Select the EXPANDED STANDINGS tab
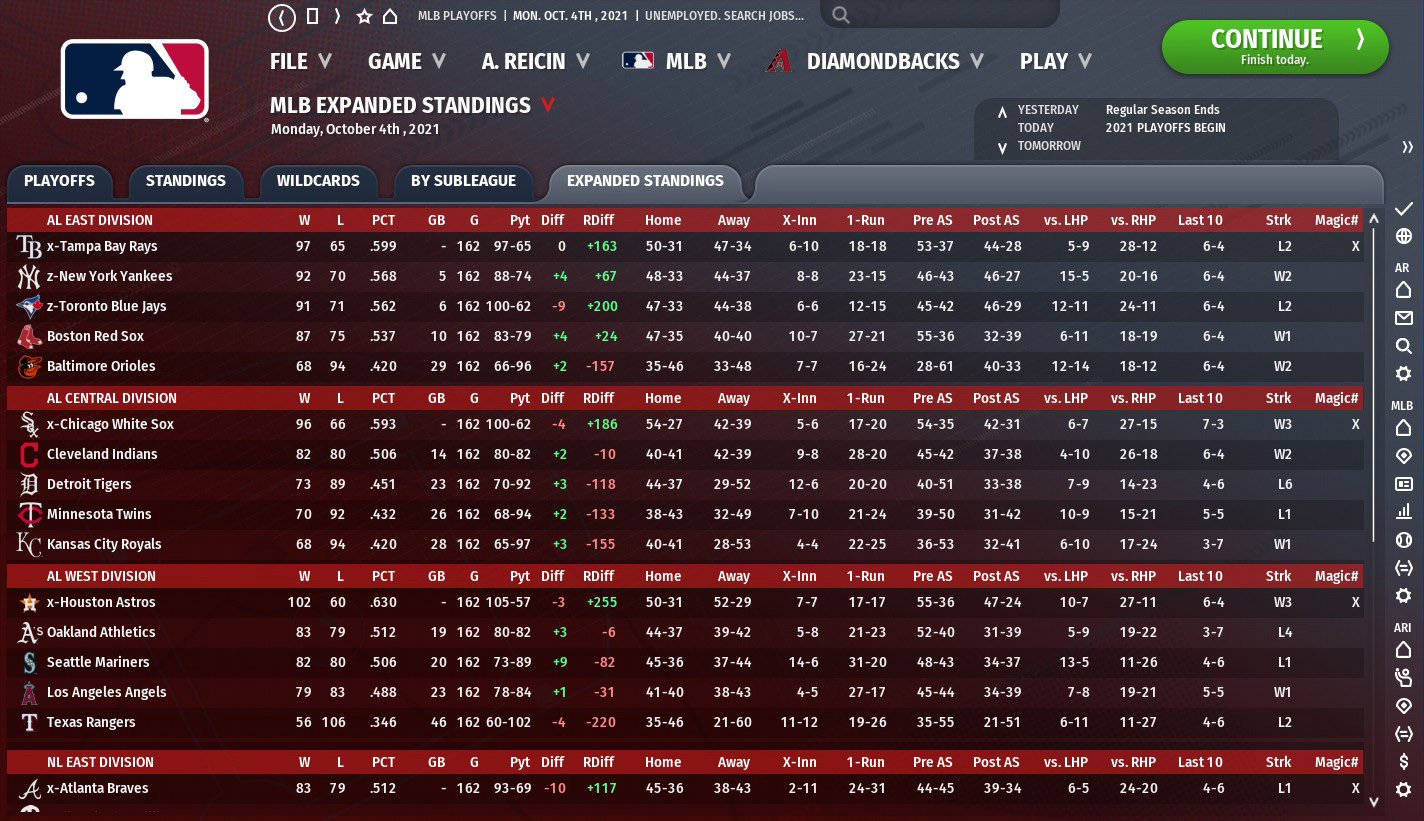 [645, 181]
